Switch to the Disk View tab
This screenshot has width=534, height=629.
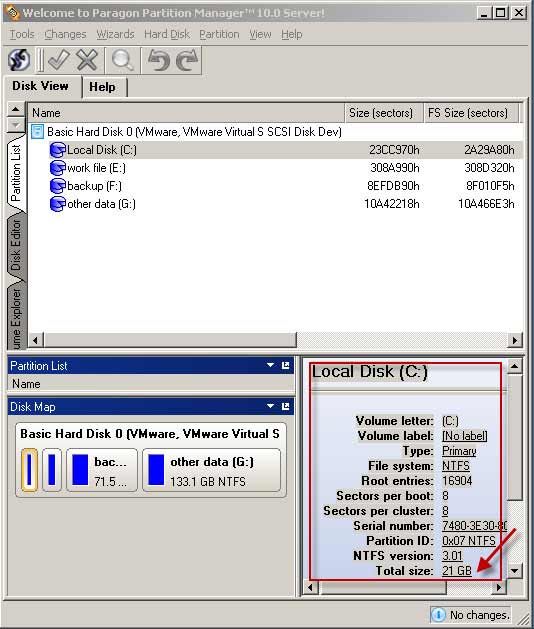point(41,86)
